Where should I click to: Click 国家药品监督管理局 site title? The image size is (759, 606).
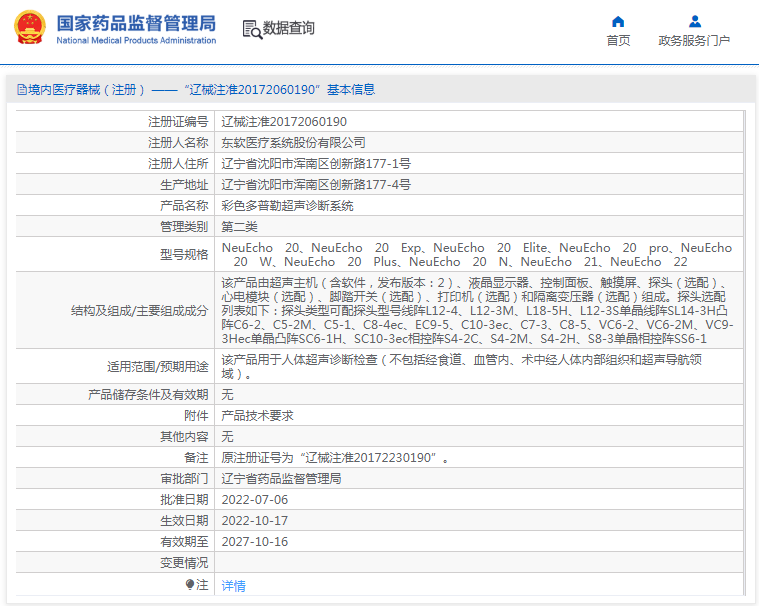[136, 23]
